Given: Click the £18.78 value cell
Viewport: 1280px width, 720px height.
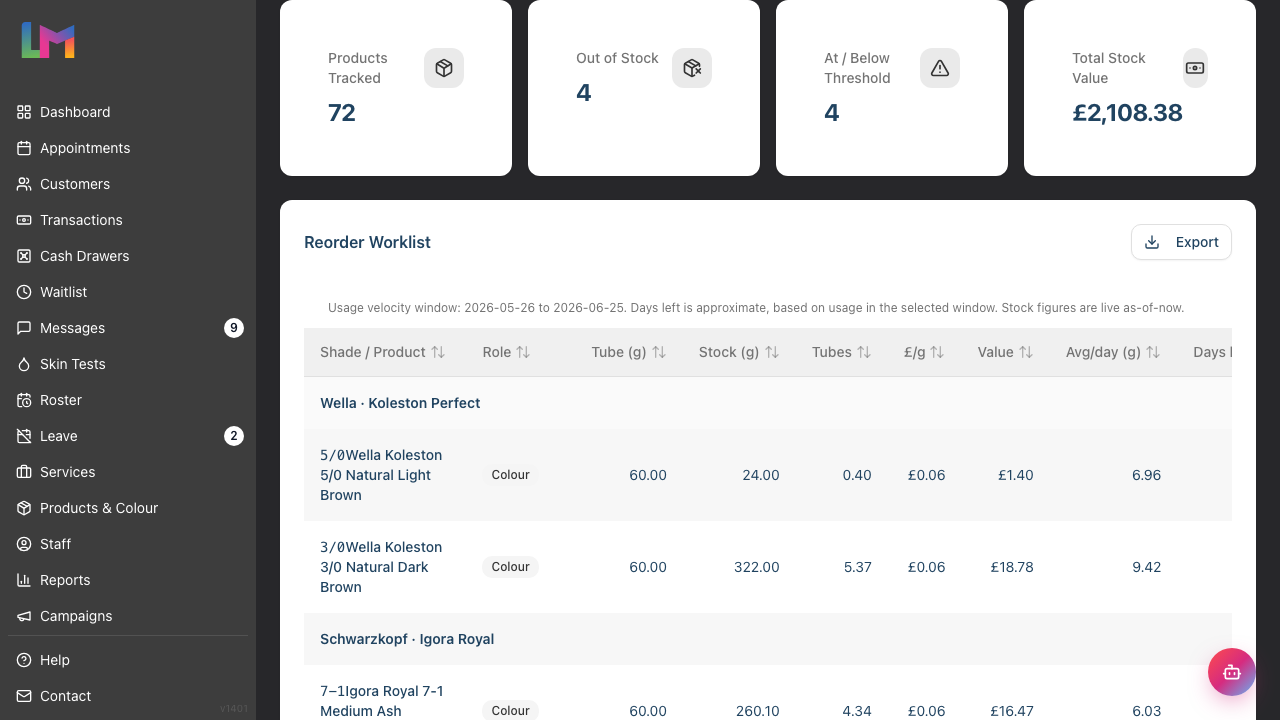Looking at the screenshot, I should point(1012,567).
